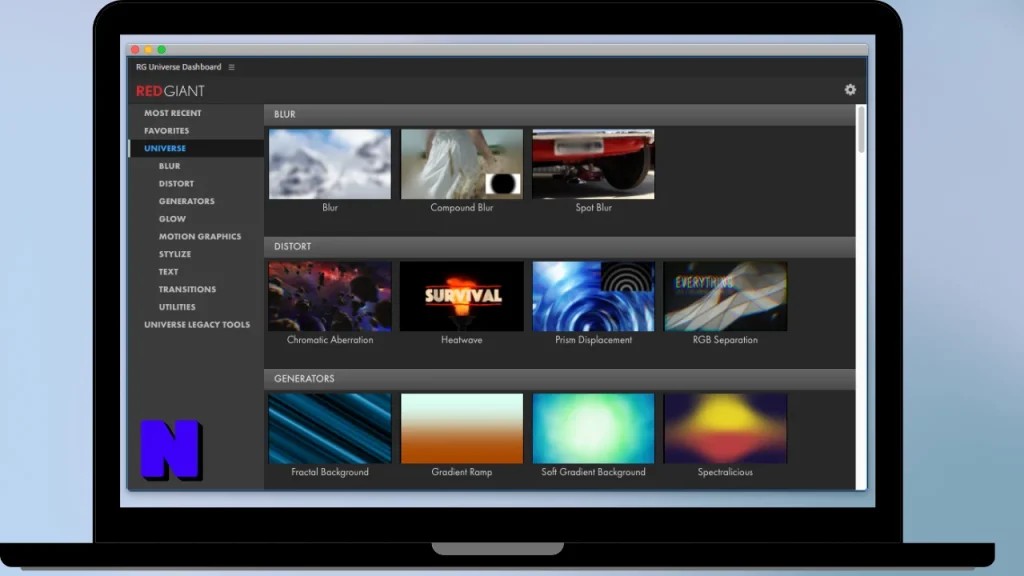Select the Universe category
The width and height of the screenshot is (1024, 576).
click(x=165, y=148)
